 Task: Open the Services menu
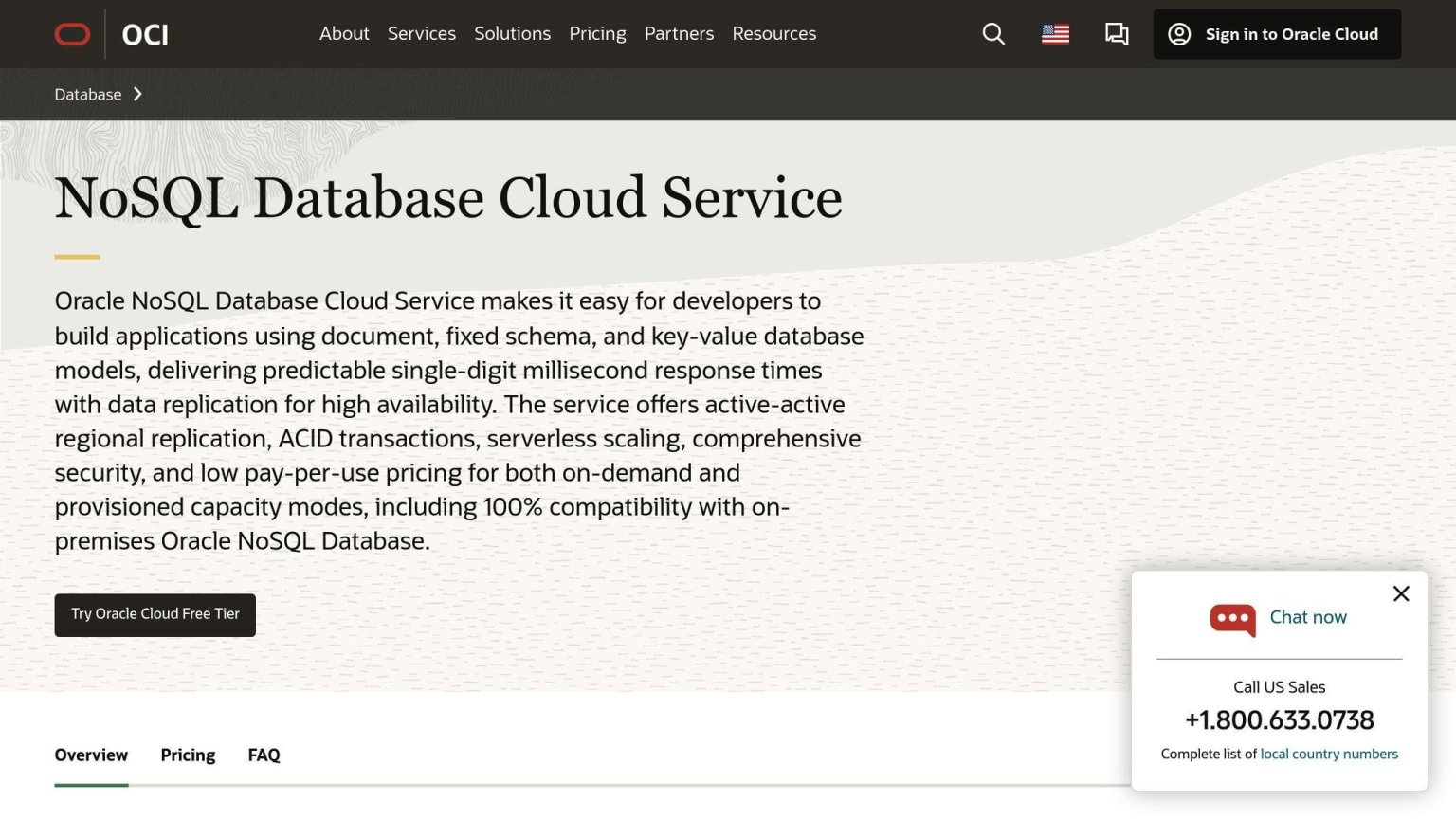(422, 34)
